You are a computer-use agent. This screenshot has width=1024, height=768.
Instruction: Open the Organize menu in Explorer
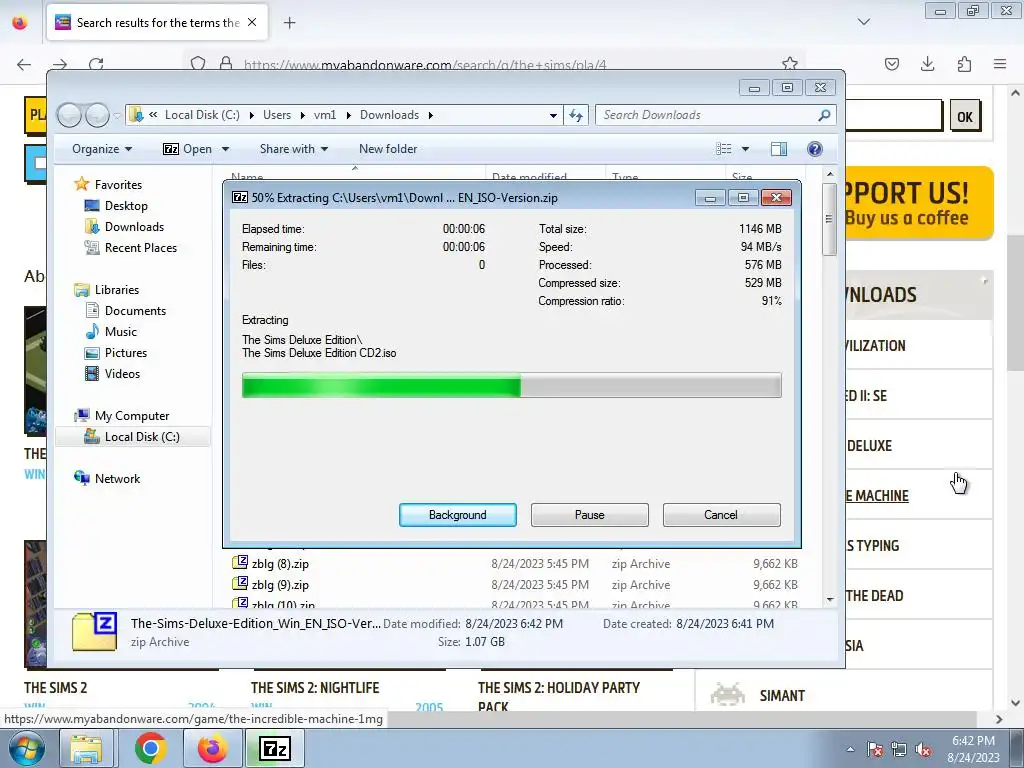(x=102, y=149)
